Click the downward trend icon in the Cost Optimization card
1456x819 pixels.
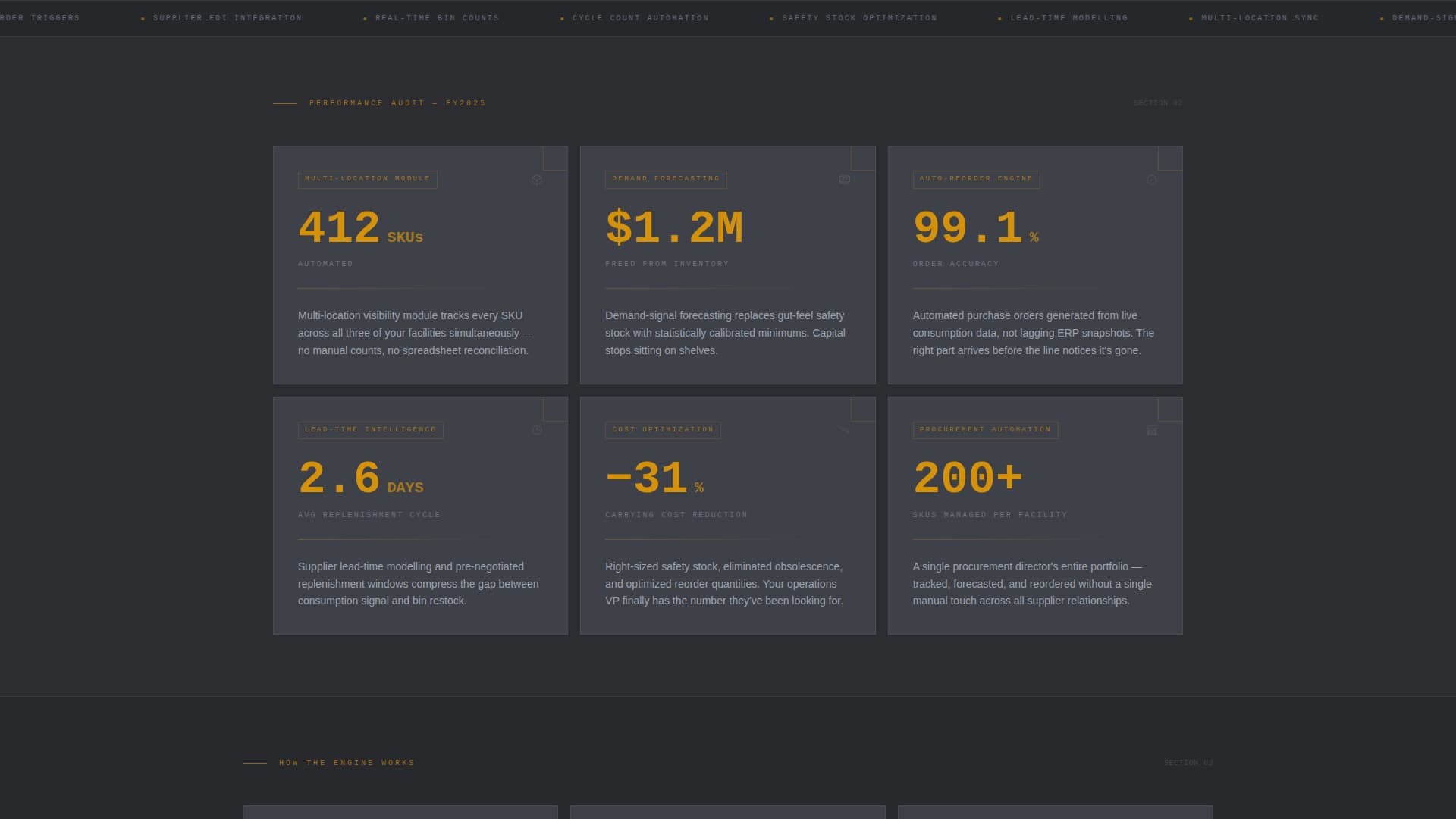845,430
